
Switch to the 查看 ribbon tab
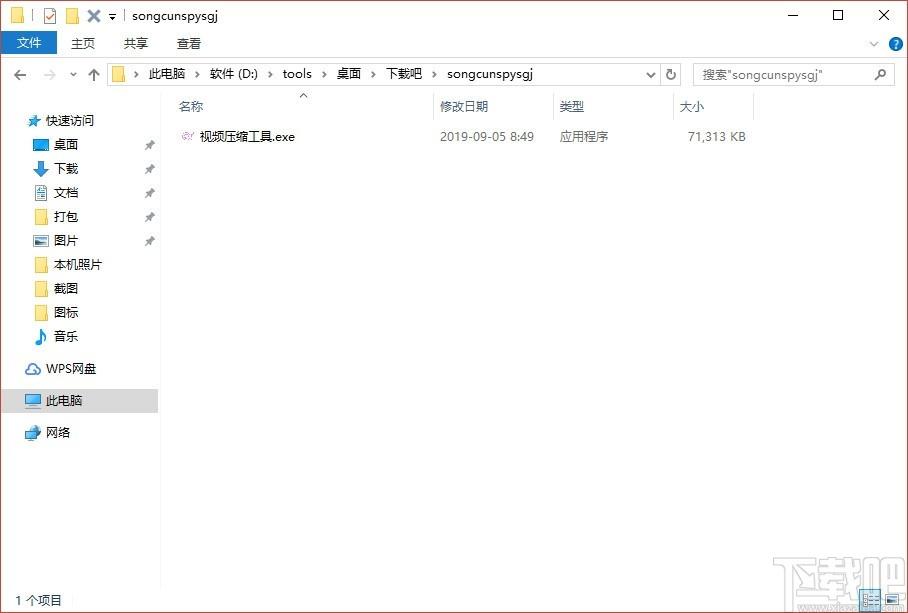[189, 44]
